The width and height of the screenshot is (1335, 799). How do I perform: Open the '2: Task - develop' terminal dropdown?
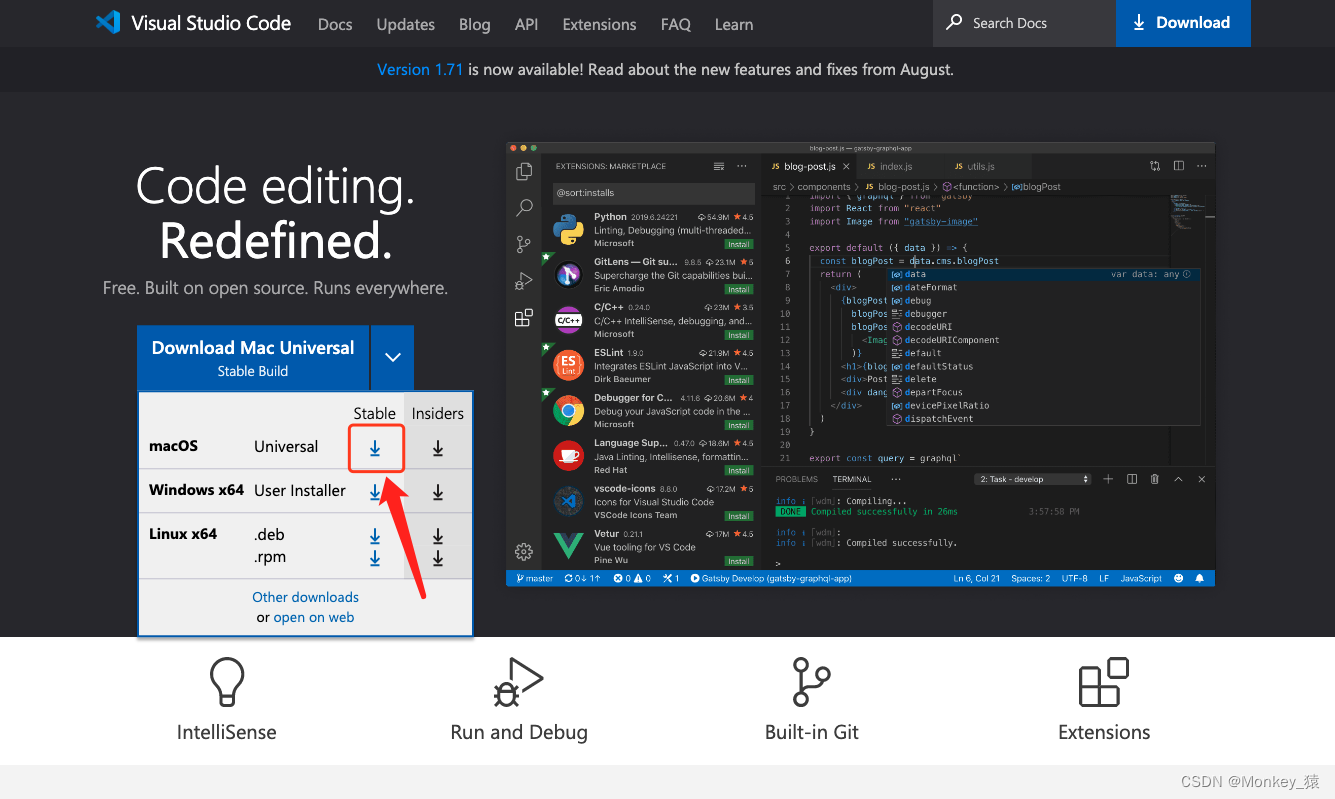click(1033, 479)
